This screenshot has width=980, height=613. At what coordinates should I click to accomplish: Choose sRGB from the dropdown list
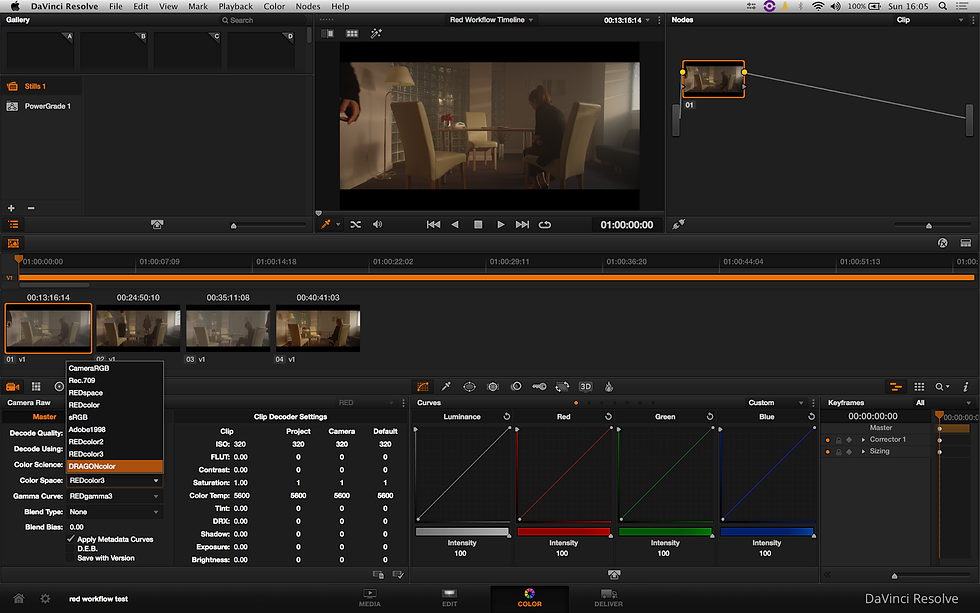pos(114,417)
